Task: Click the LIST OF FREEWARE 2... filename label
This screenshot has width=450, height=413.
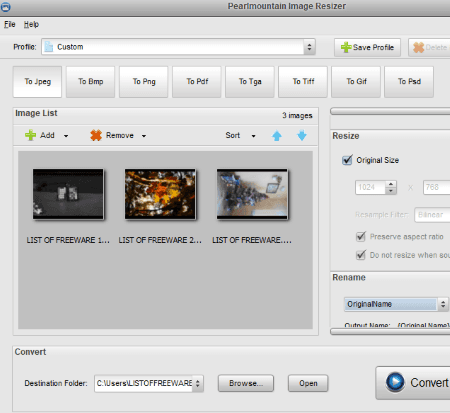Action: (x=160, y=240)
